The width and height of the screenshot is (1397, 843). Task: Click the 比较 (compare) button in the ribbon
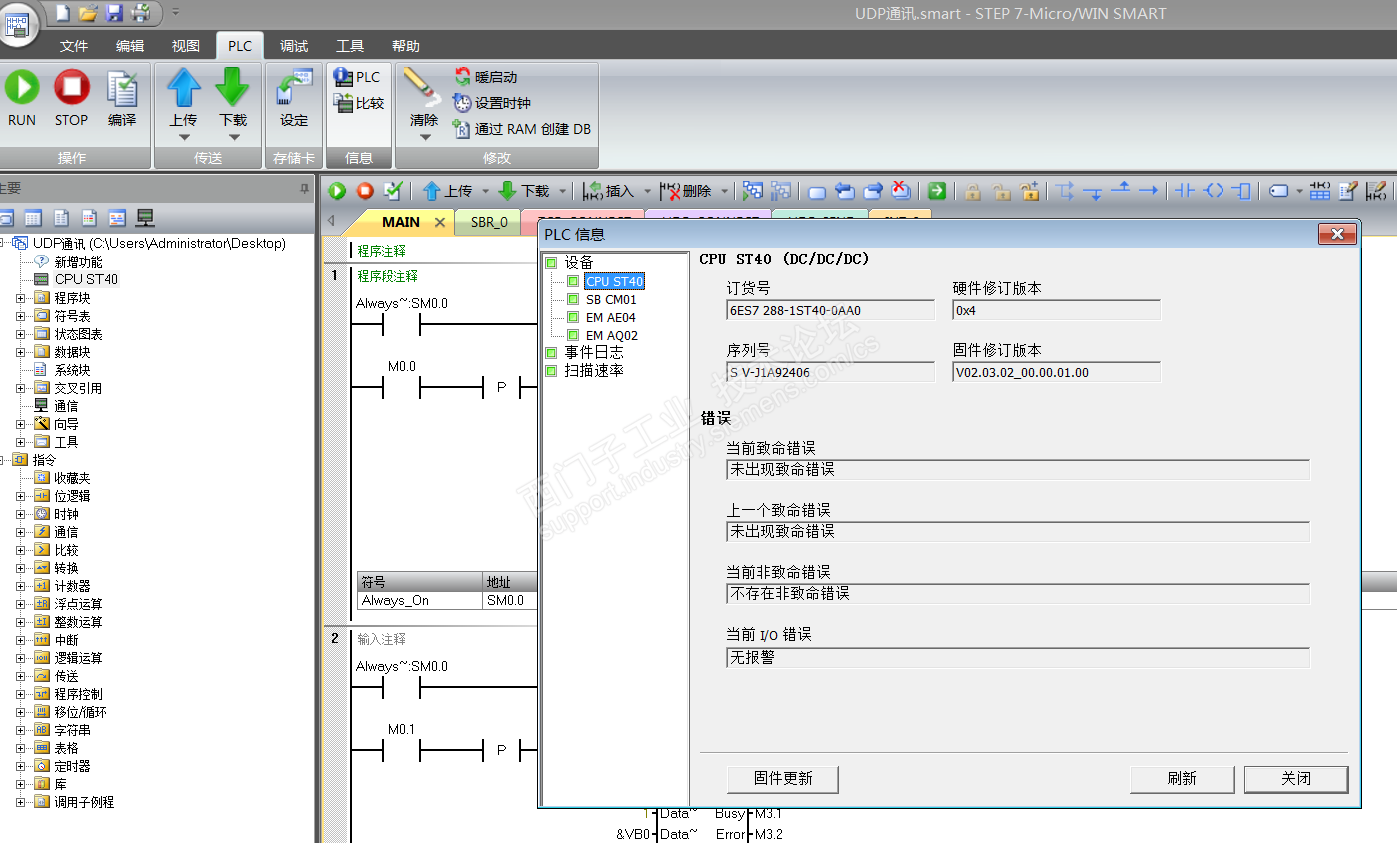358,103
